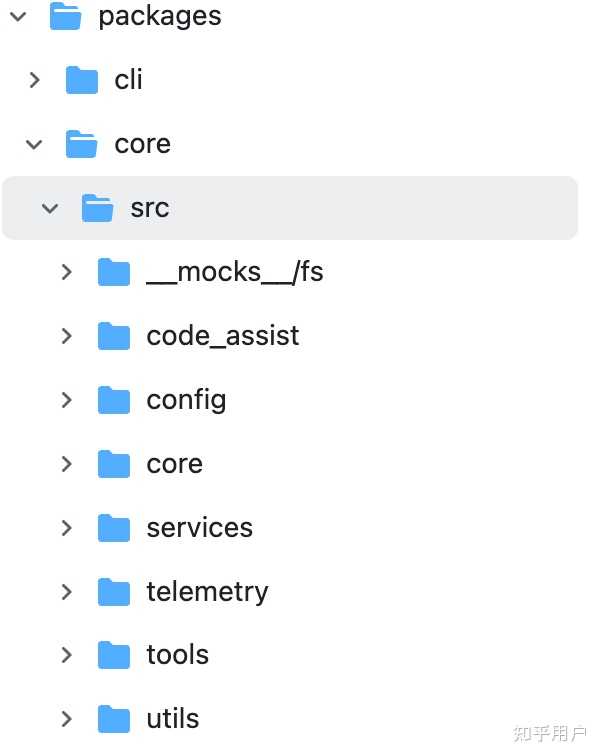Click the packages folder icon
This screenshot has height=754, width=604.
[65, 16]
